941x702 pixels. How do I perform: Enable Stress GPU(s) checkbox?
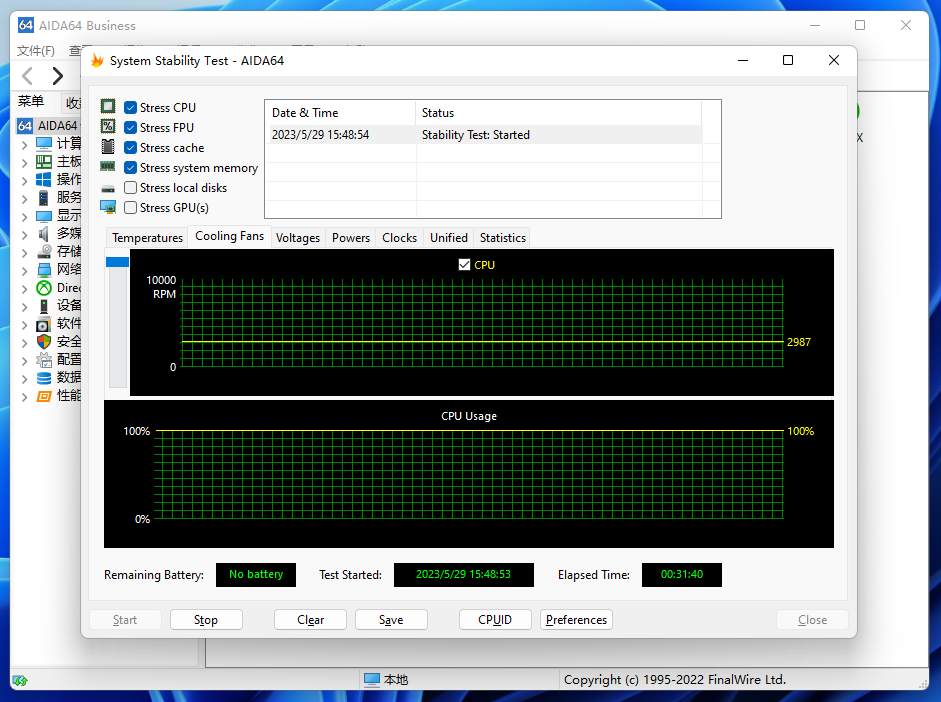pyautogui.click(x=130, y=207)
